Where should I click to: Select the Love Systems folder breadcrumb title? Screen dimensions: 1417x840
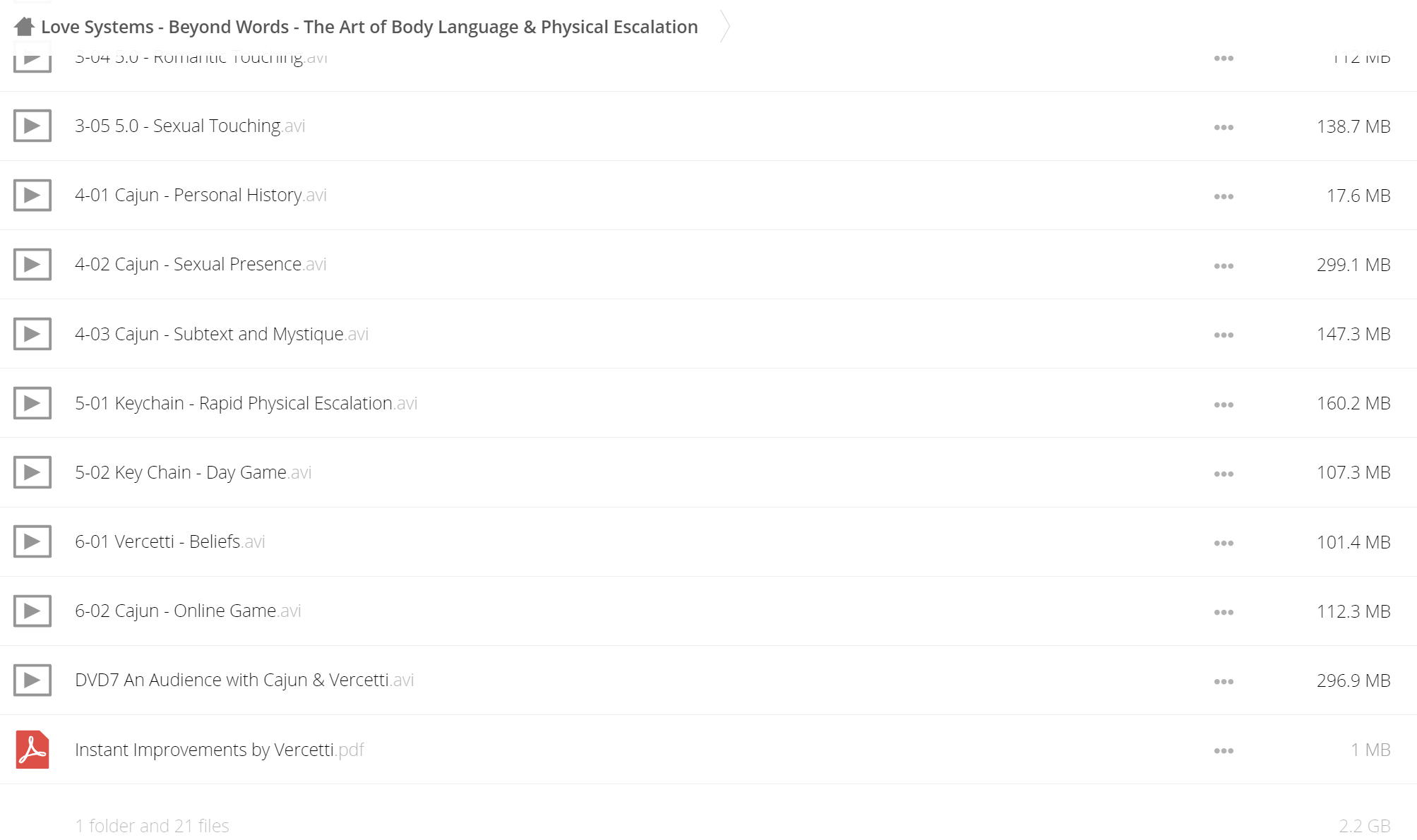click(x=369, y=27)
